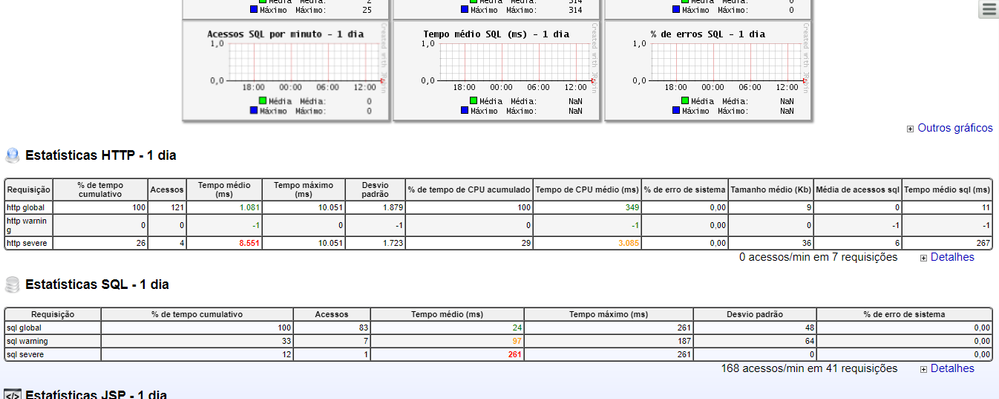The width and height of the screenshot is (999, 399).
Task: Open the Acessos SQL por minuto chart
Action: pyautogui.click(x=285, y=70)
